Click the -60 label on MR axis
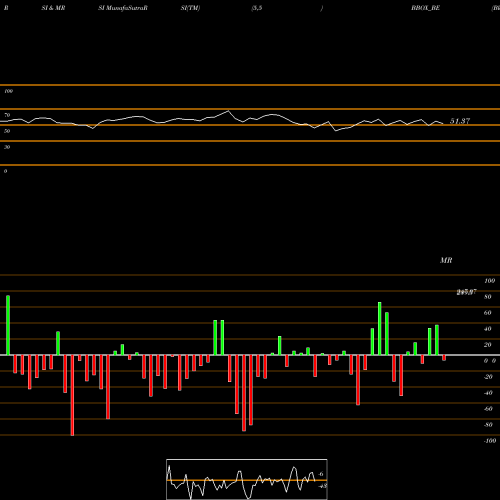 (488, 409)
